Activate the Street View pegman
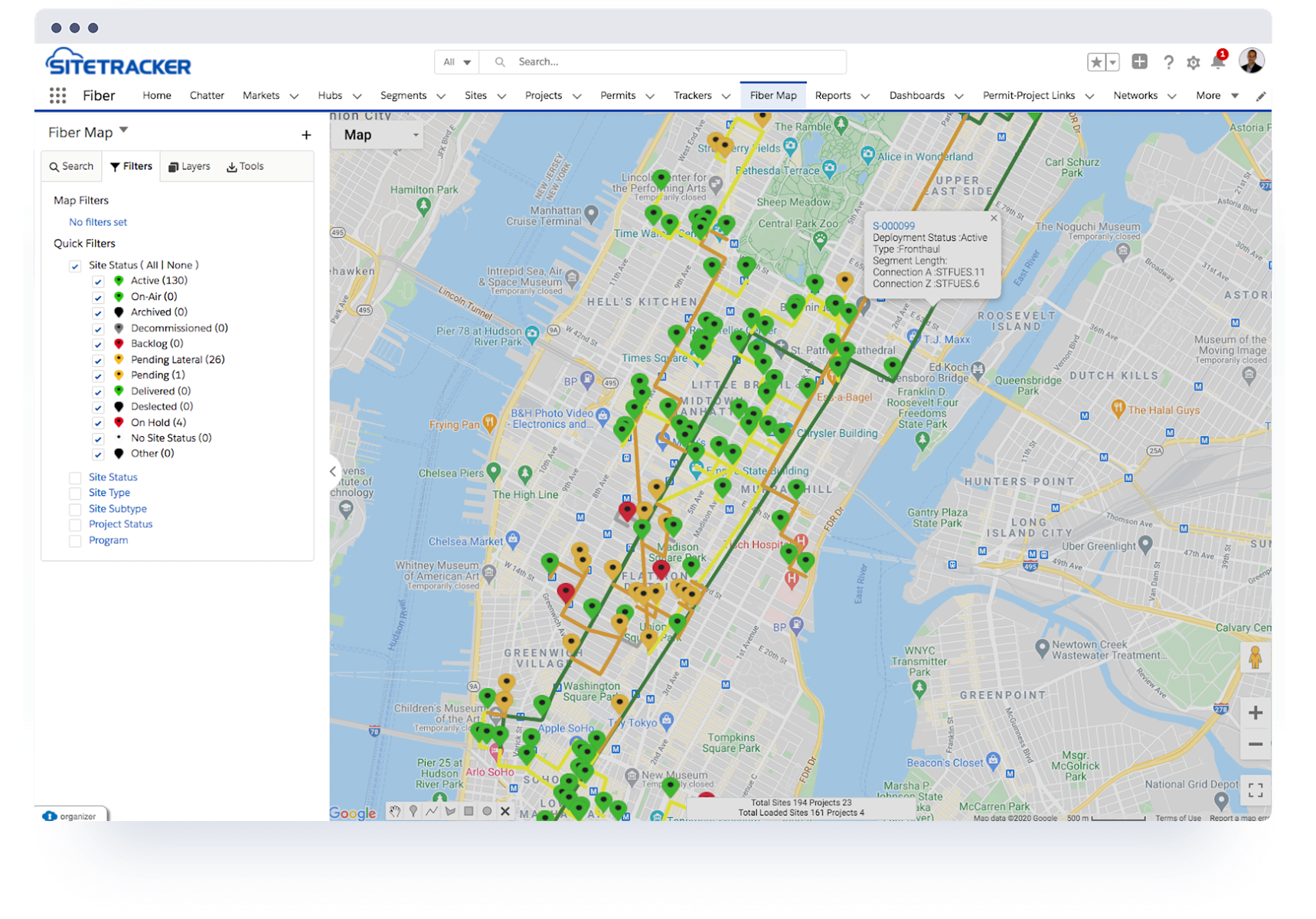Image resolution: width=1316 pixels, height=919 pixels. pos(1256,657)
